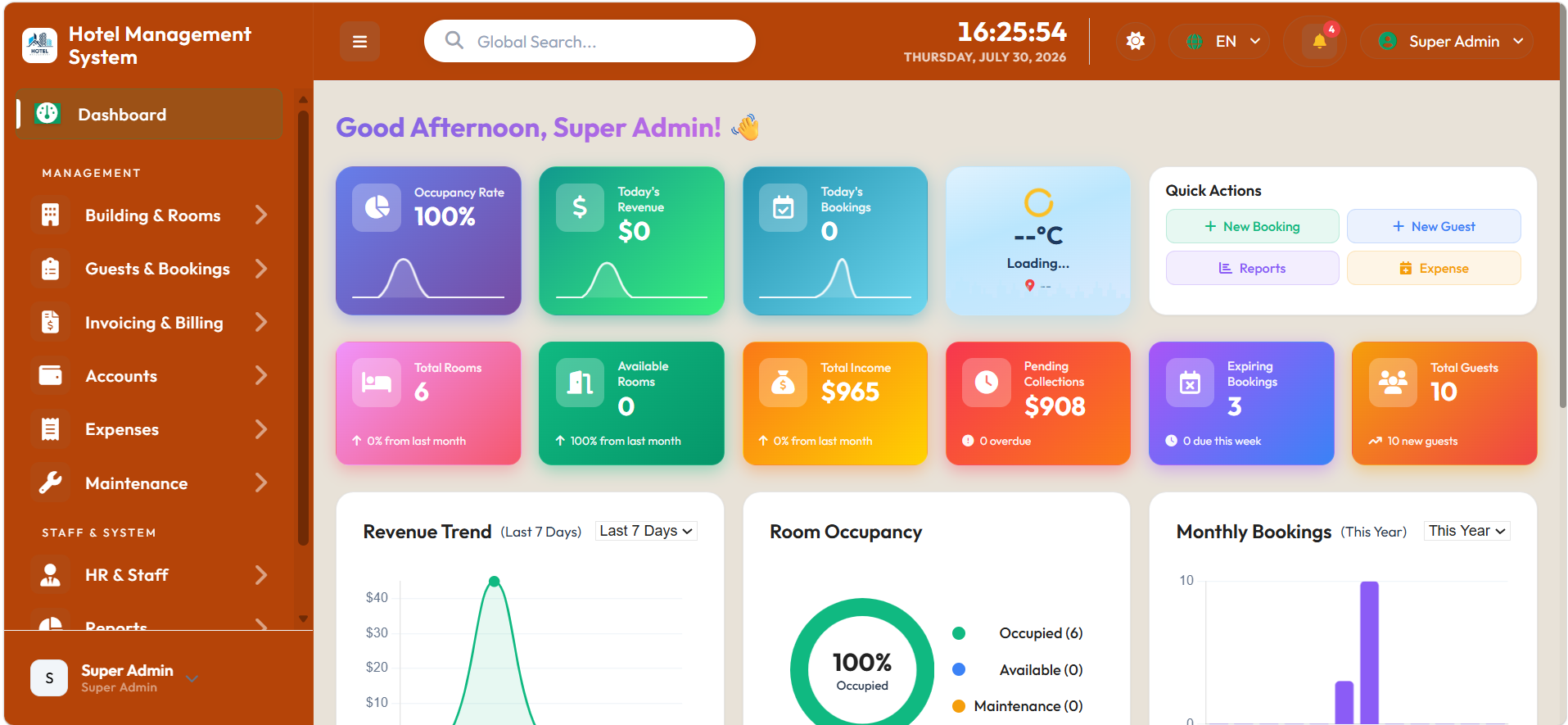Open the Reports quick action

[x=1252, y=268]
